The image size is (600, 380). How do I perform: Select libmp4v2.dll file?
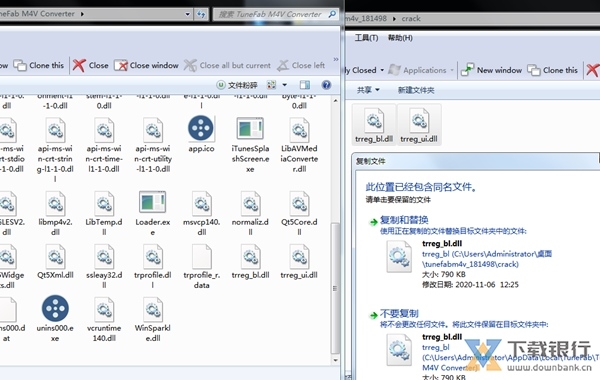click(55, 213)
